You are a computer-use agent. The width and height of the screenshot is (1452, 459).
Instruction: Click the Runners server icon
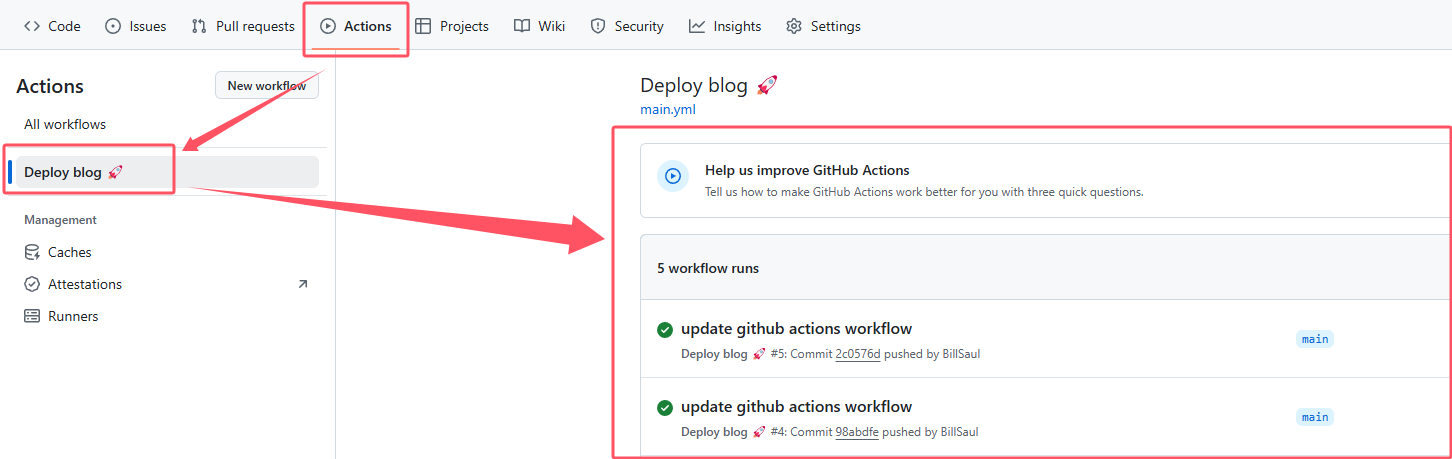click(32, 316)
